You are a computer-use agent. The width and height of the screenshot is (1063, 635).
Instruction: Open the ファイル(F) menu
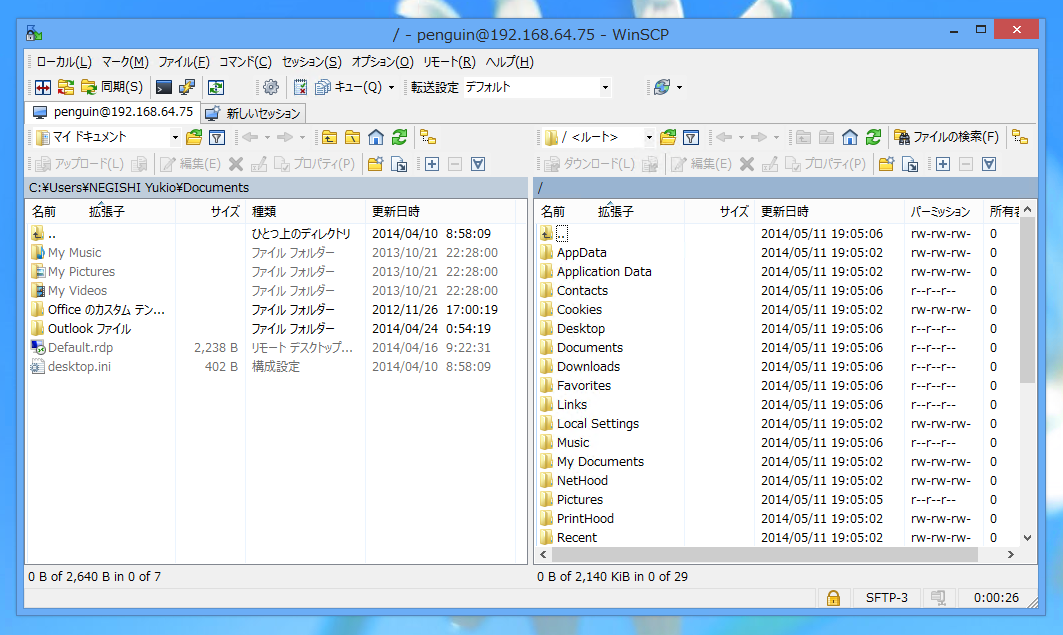184,62
